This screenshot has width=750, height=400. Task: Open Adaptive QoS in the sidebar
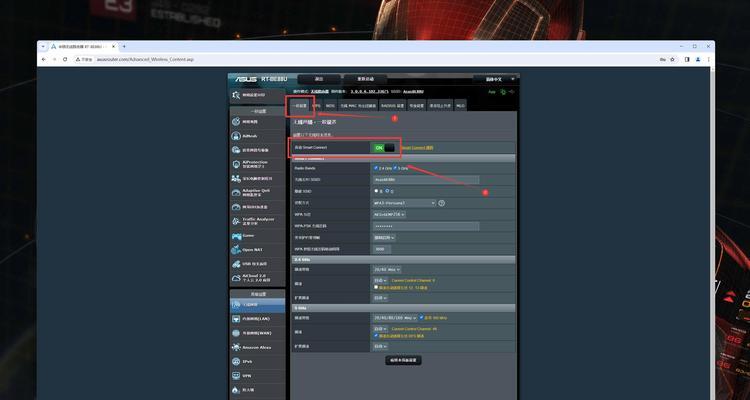(x=257, y=192)
